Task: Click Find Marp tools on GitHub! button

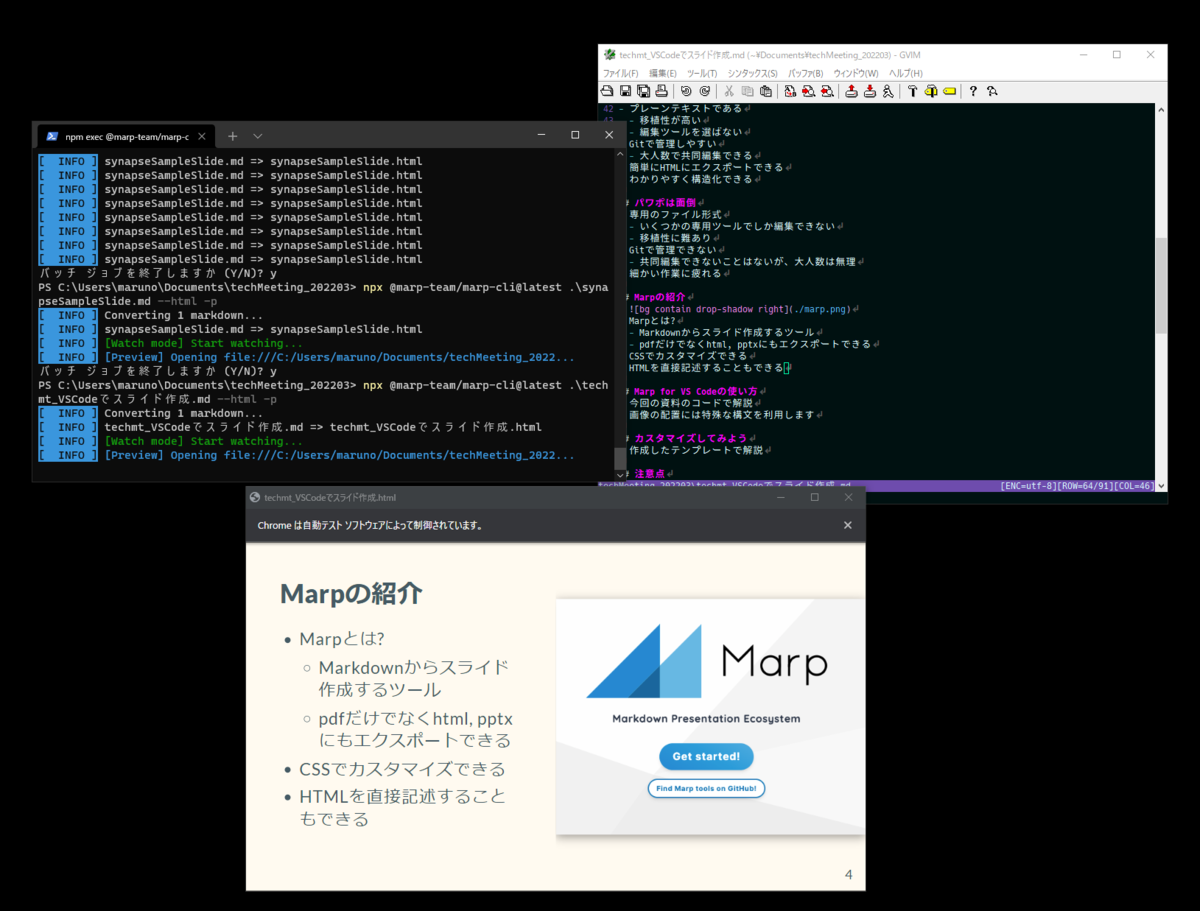Action: pyautogui.click(x=706, y=788)
